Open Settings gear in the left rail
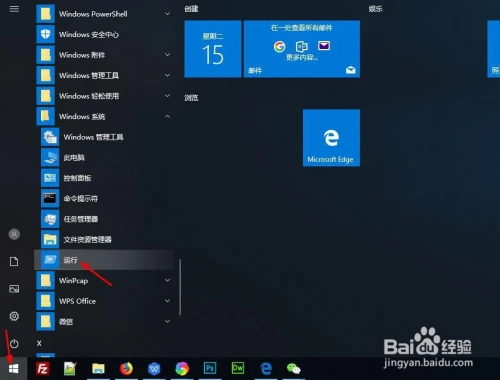This screenshot has height=380, width=500. [x=14, y=316]
